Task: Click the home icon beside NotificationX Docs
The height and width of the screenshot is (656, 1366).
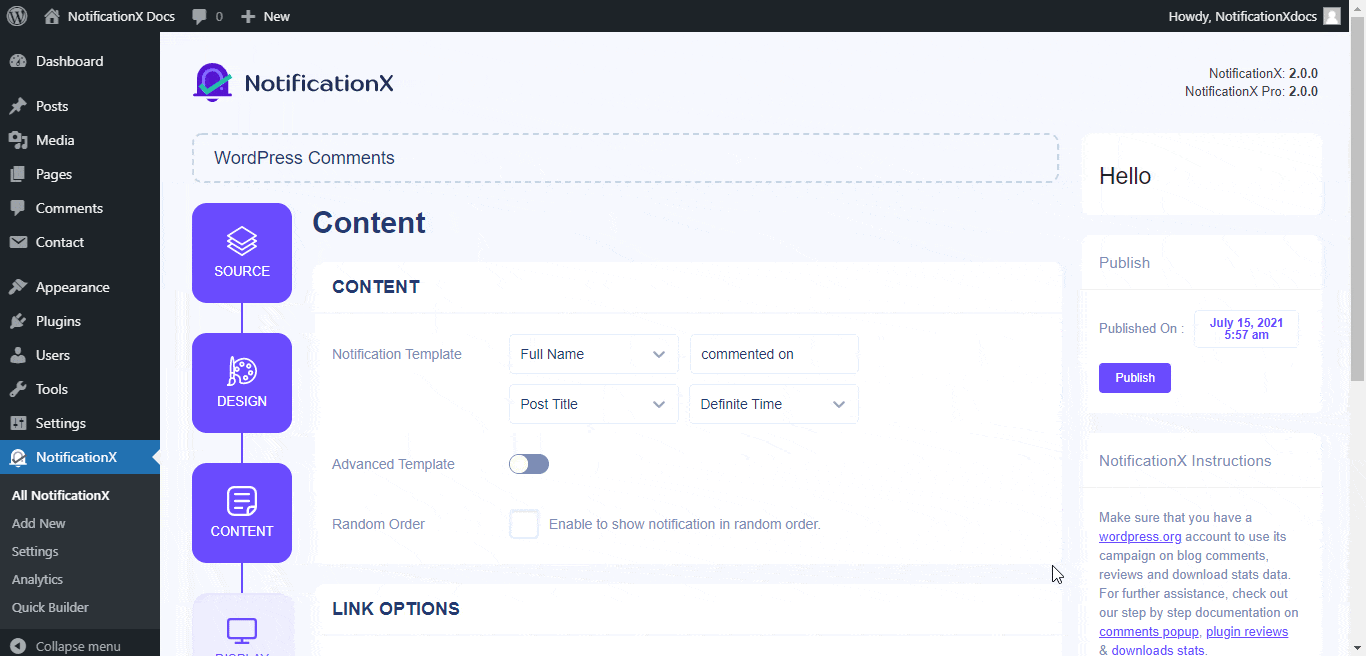Action: (x=52, y=16)
